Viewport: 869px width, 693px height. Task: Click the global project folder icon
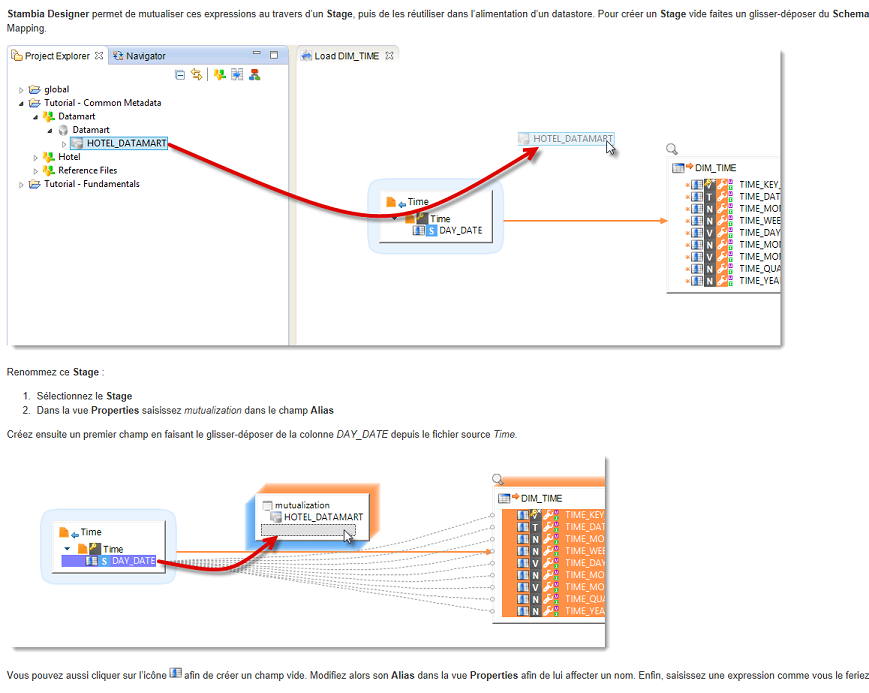(x=35, y=89)
